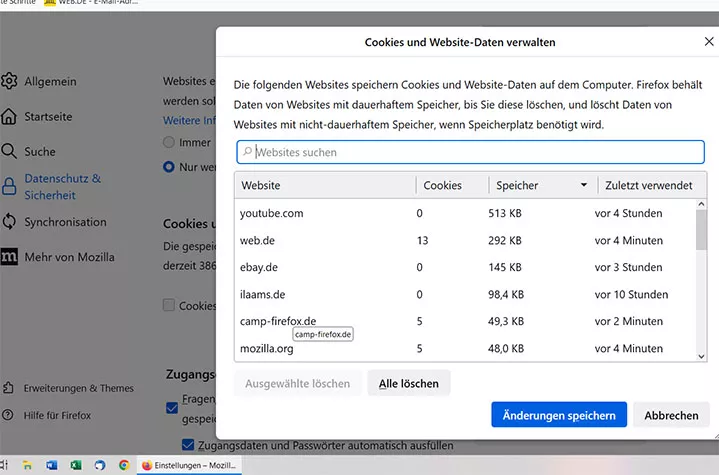Click the 'Websites suchen' search field

tap(470, 152)
